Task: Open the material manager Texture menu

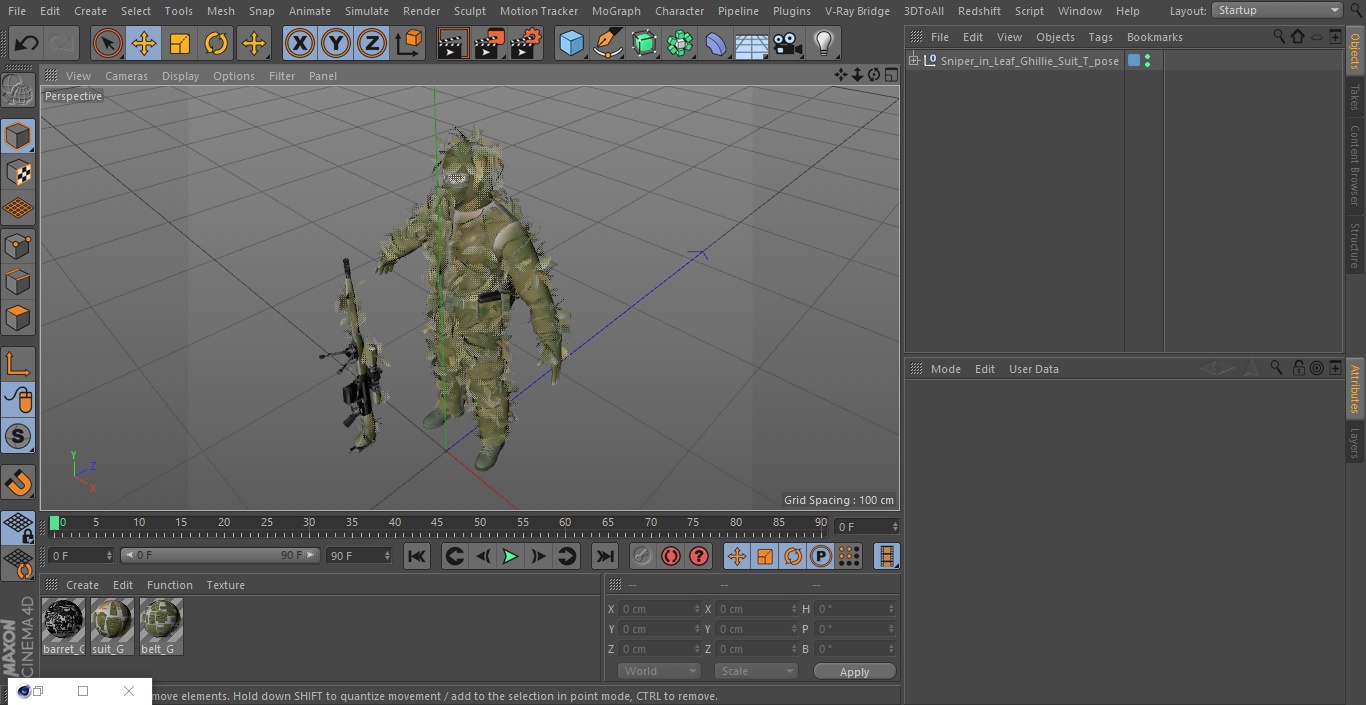Action: (x=225, y=585)
